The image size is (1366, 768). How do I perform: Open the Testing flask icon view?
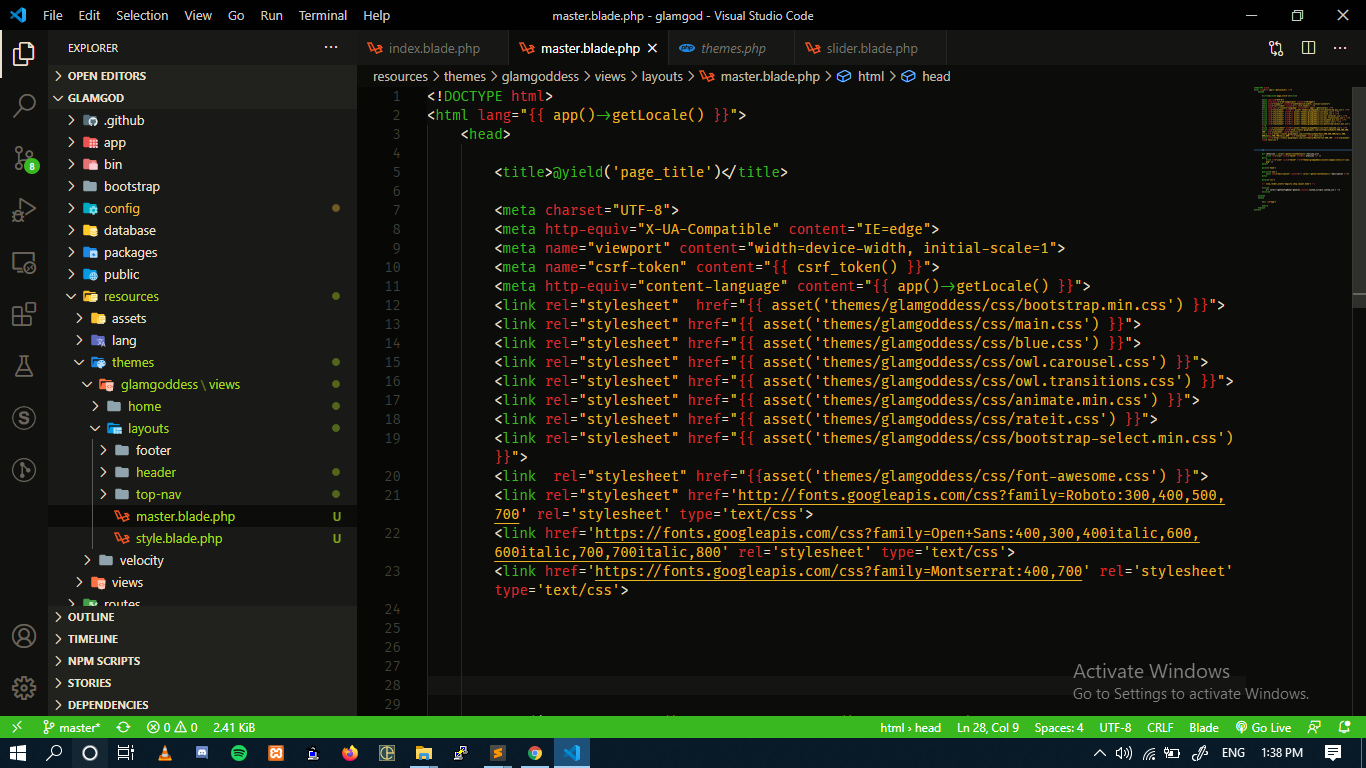(24, 366)
